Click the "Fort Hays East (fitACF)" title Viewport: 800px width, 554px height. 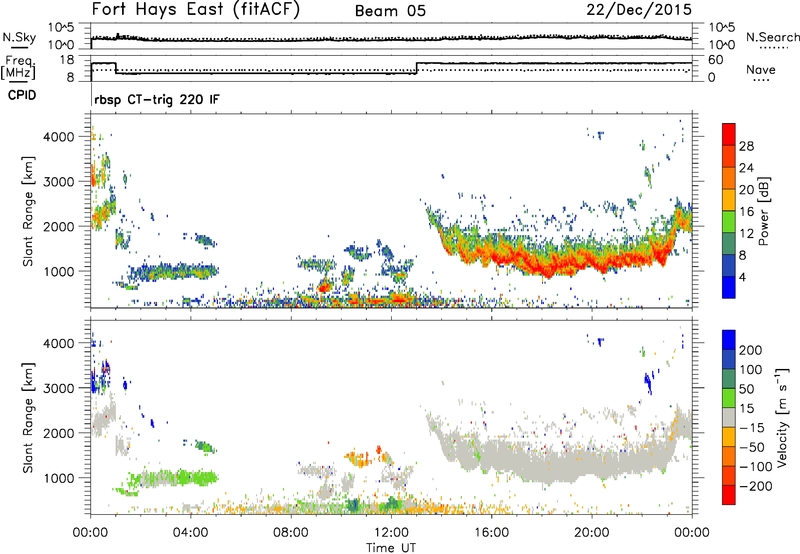point(196,10)
